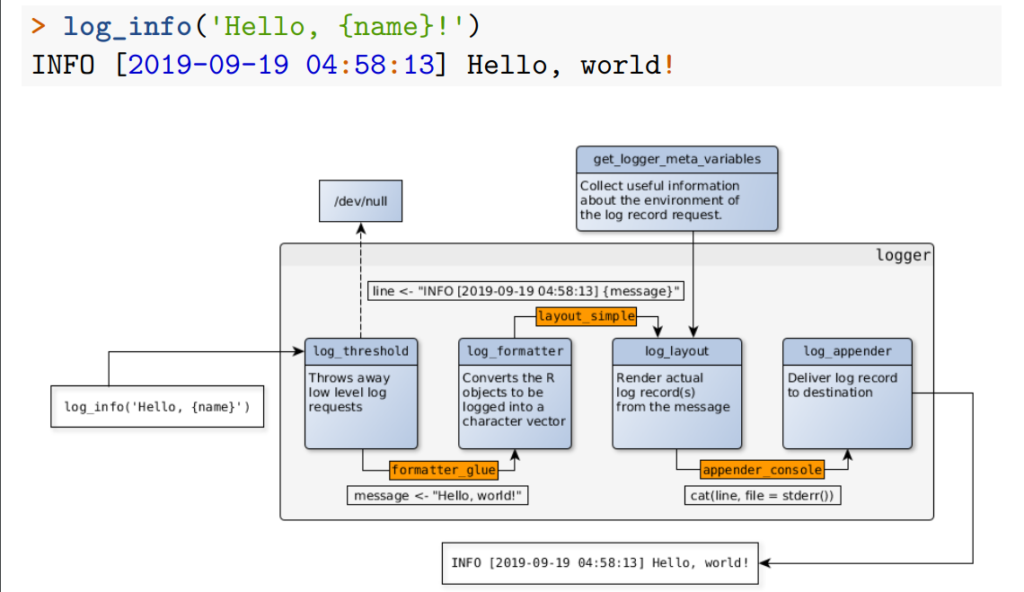Click 'Render actual log record(s)' description

[x=673, y=392]
